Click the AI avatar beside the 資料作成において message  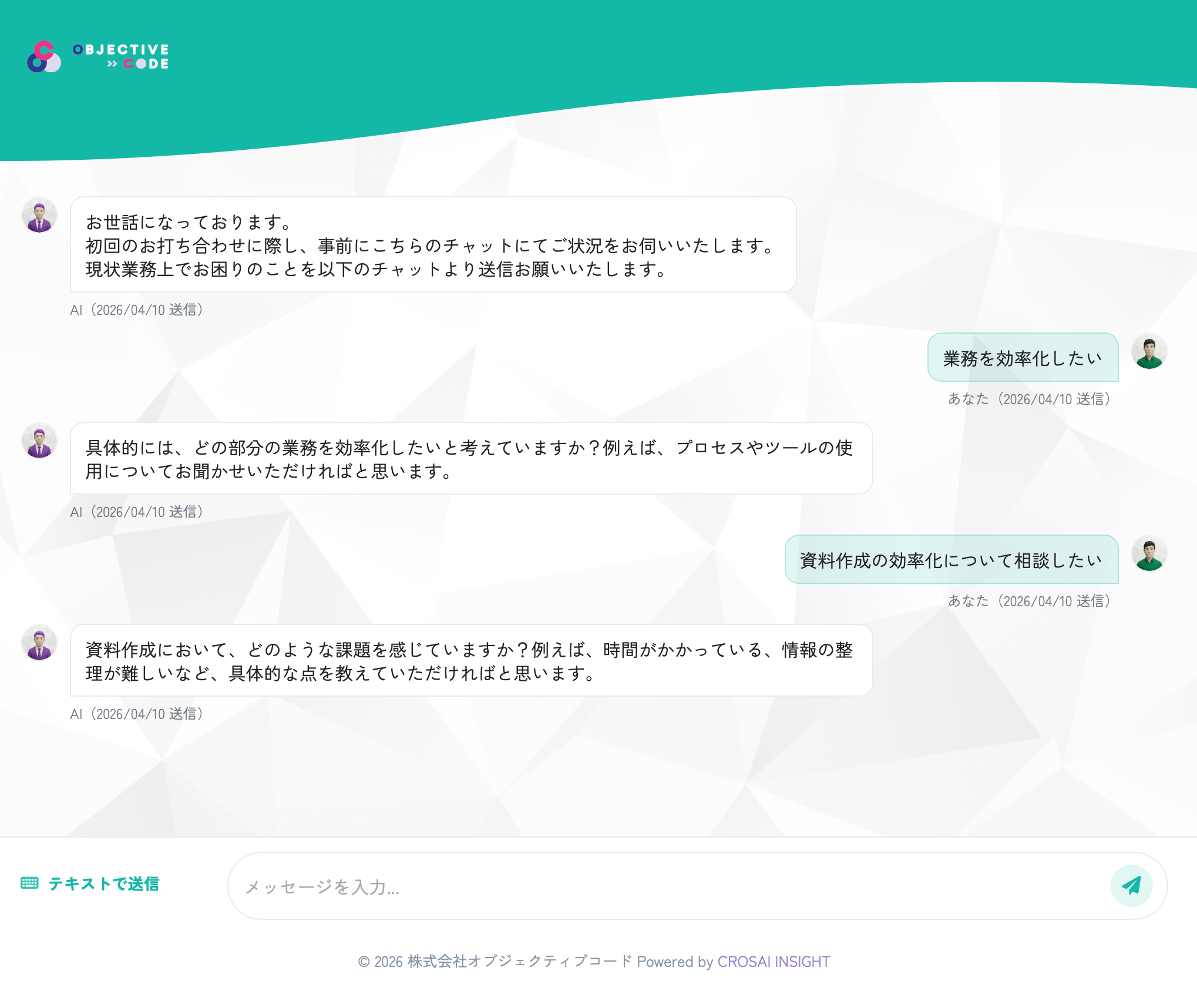coord(39,643)
